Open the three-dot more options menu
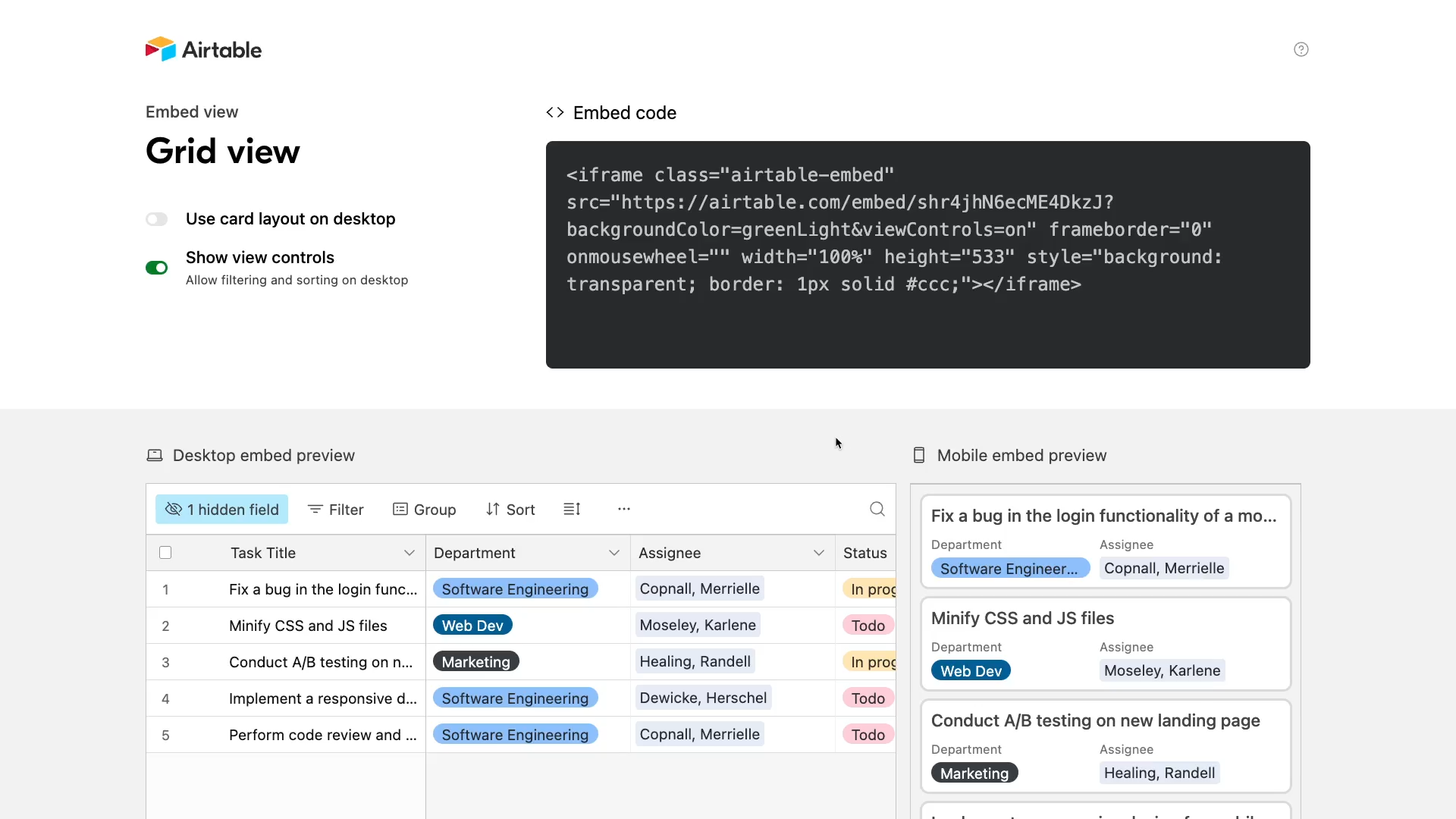The image size is (1456, 819). click(624, 509)
